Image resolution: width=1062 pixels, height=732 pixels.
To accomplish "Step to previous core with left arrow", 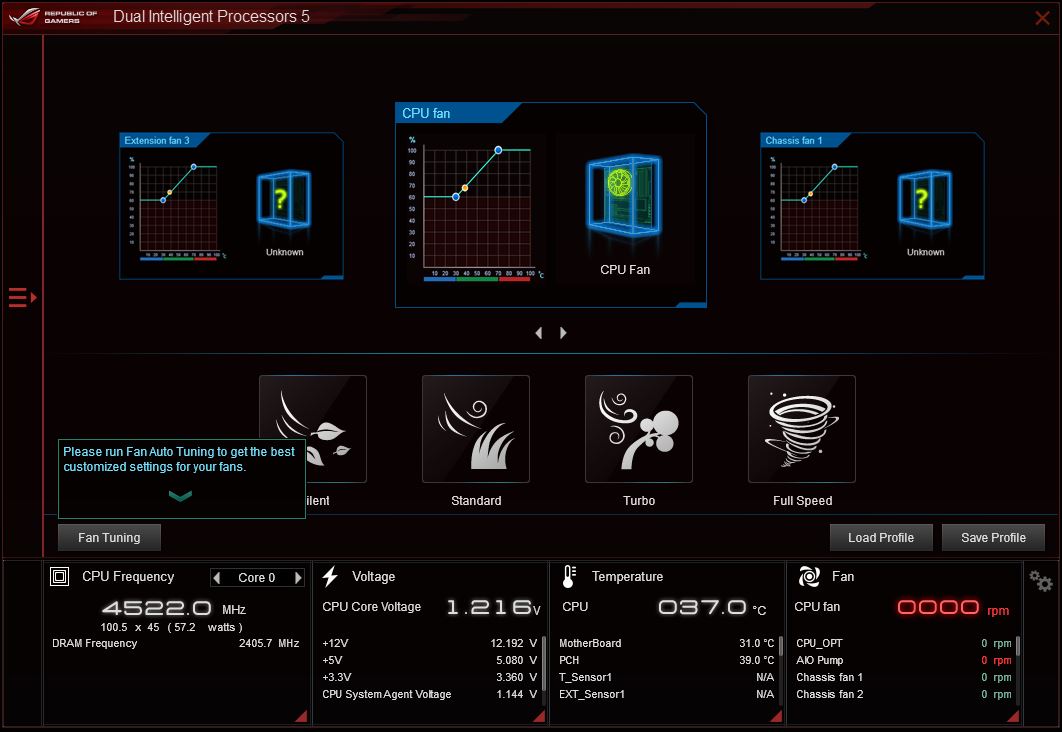I will (218, 577).
